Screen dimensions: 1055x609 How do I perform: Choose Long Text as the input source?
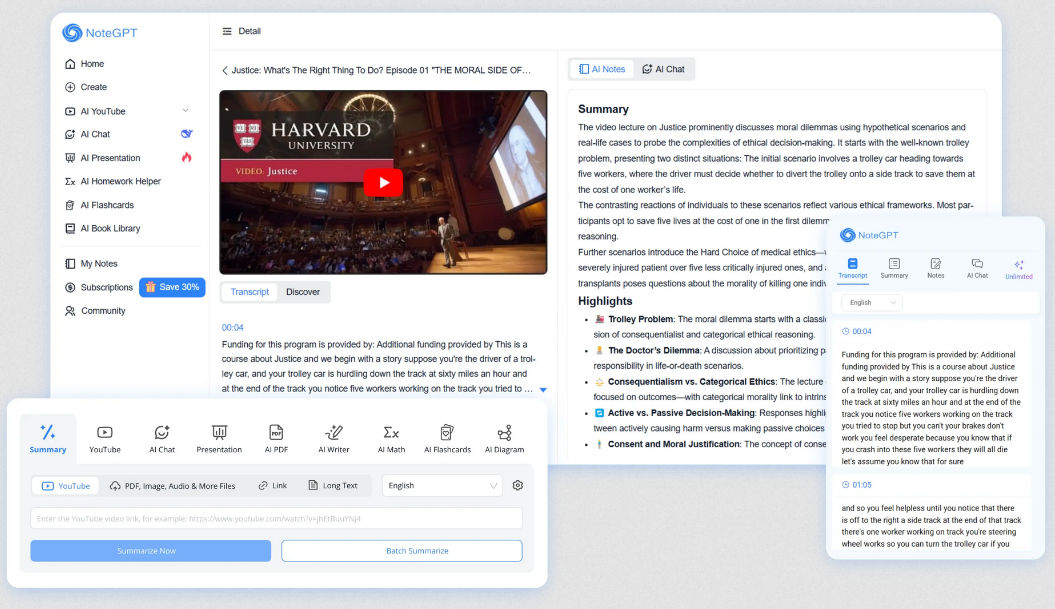coord(332,486)
